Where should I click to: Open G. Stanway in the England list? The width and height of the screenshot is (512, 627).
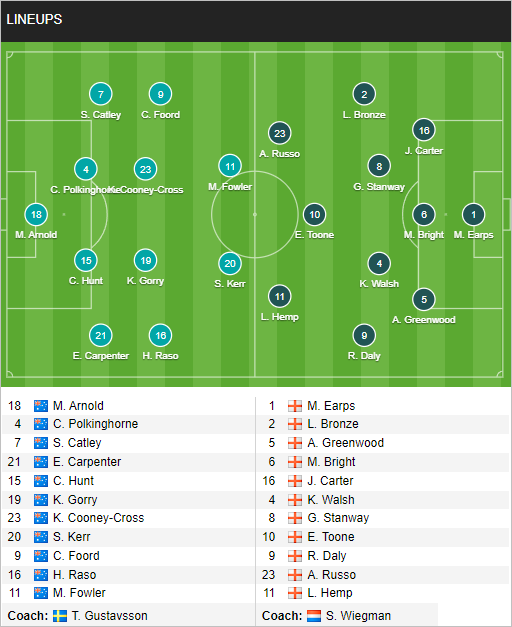[x=338, y=518]
